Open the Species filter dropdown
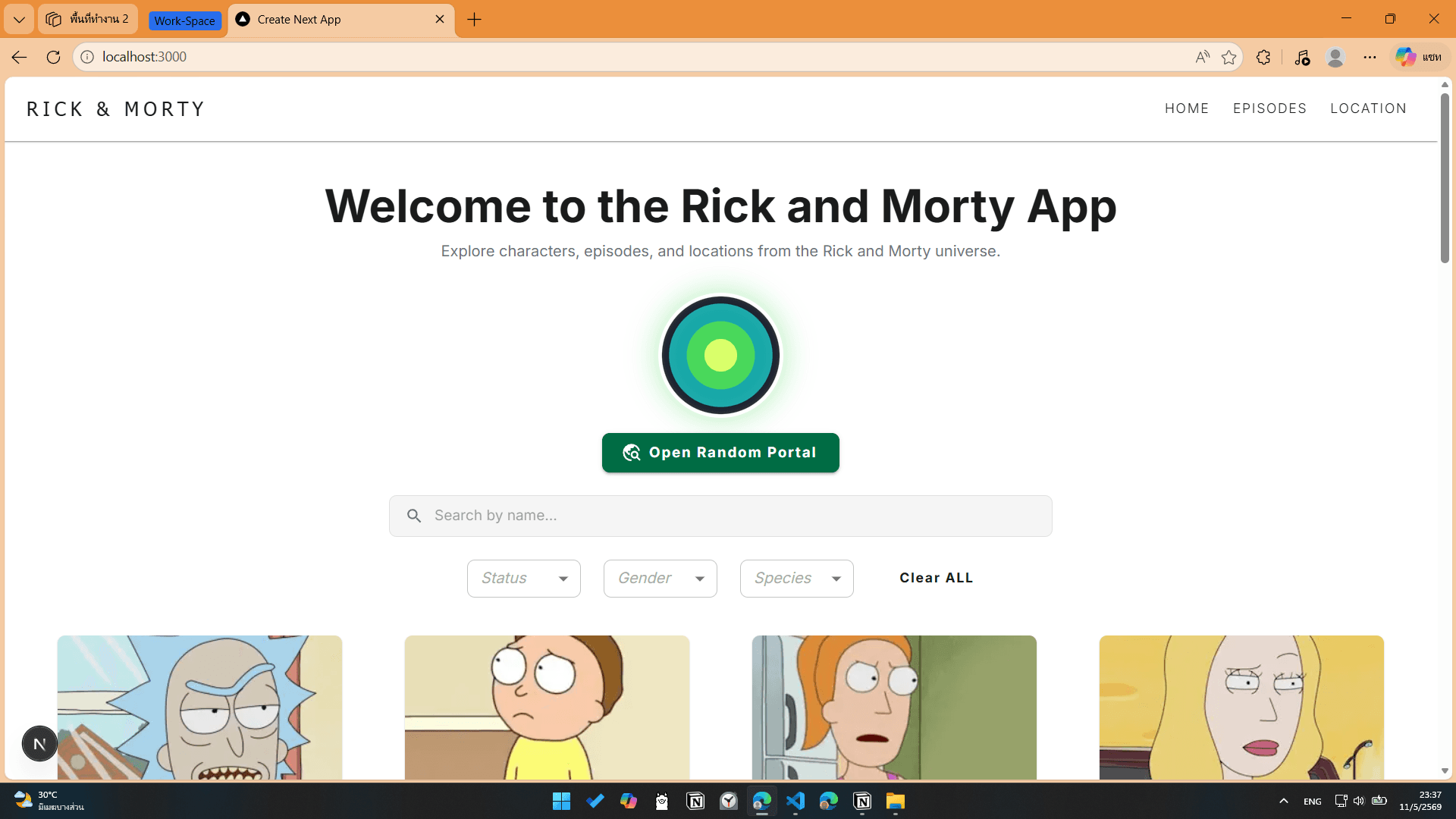 point(797,579)
